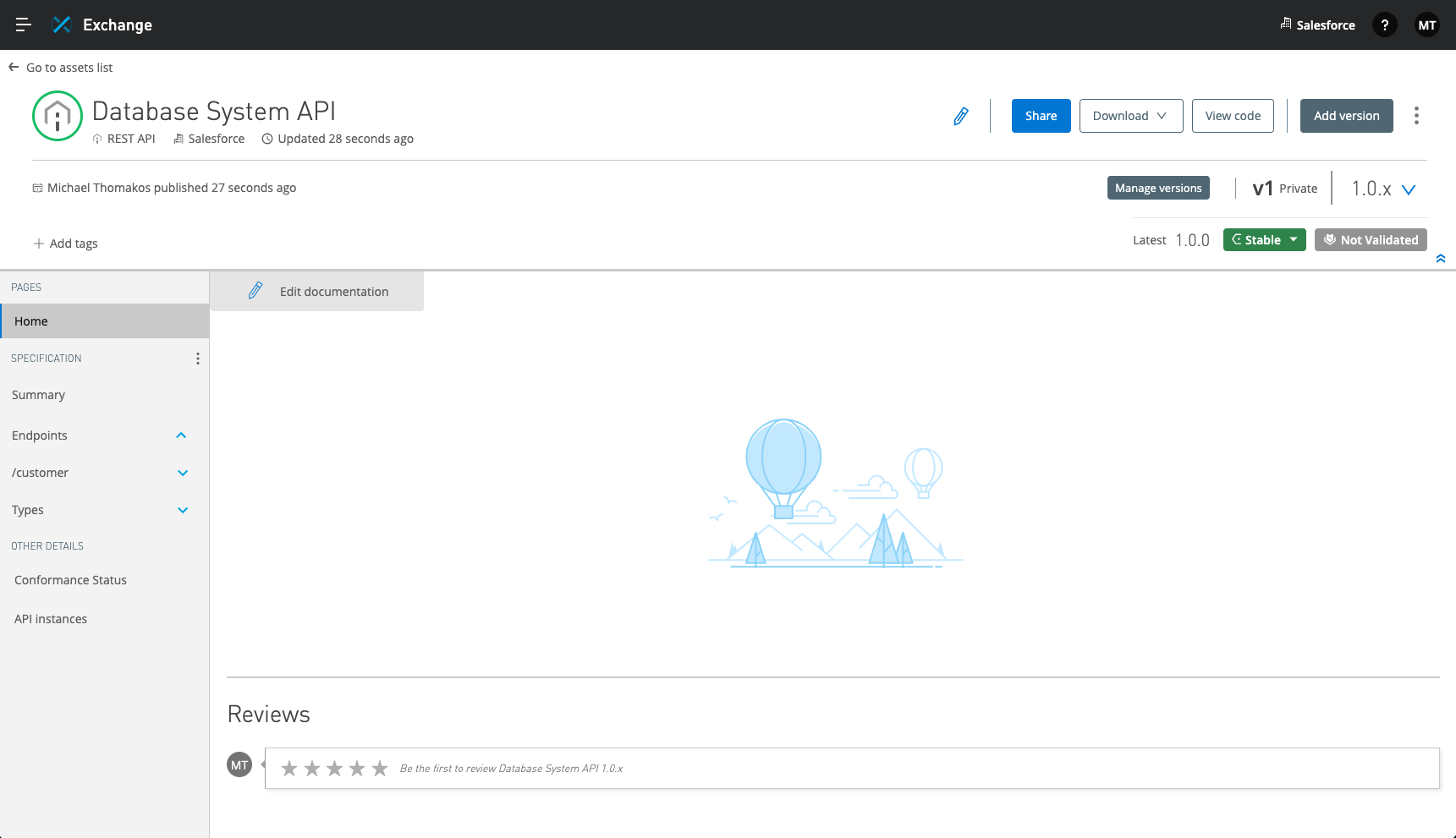Open the hamburger navigation menu
This screenshot has height=838, width=1456.
pos(23,25)
